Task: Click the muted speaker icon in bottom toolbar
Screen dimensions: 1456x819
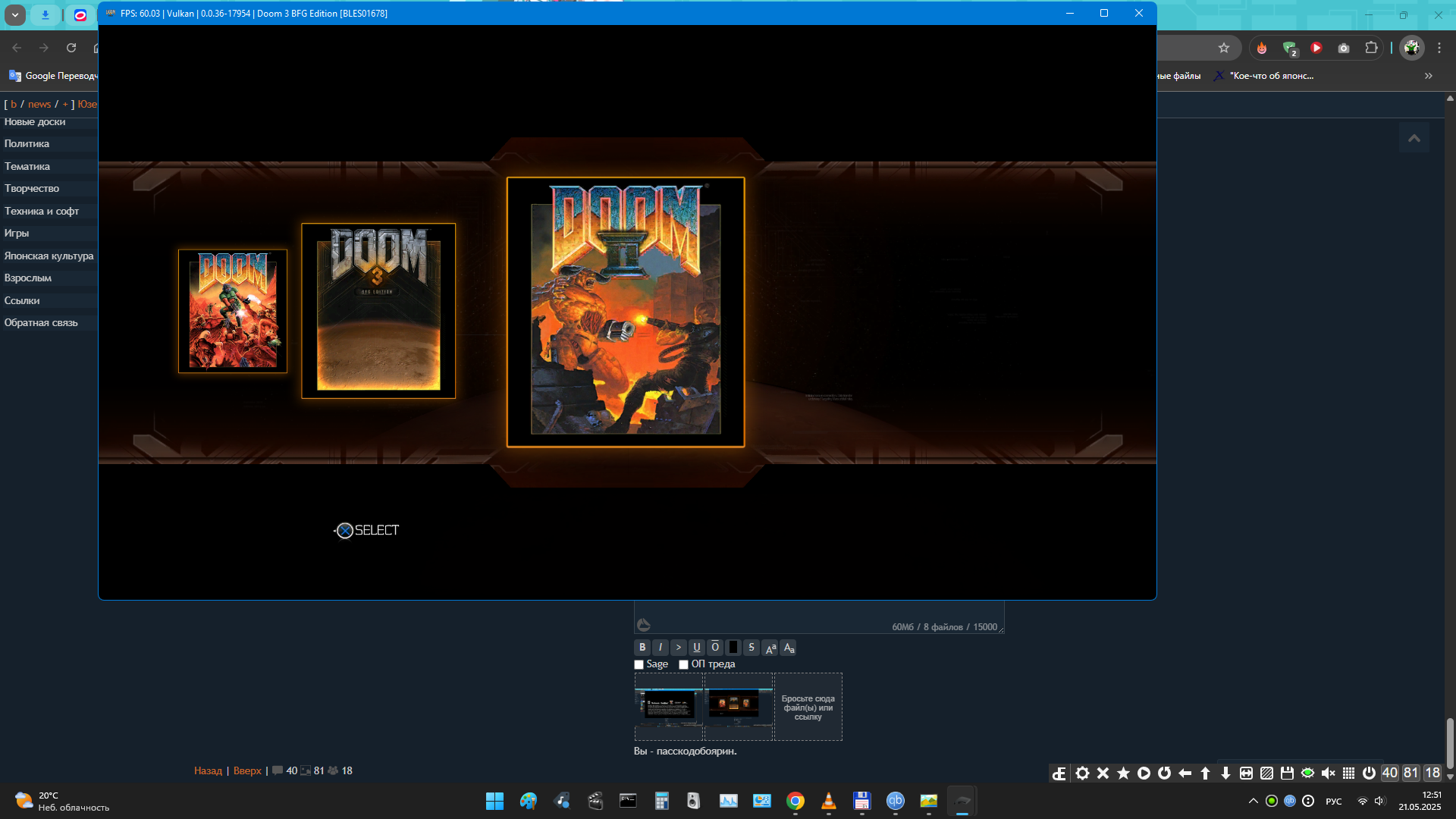Action: coord(1328,773)
